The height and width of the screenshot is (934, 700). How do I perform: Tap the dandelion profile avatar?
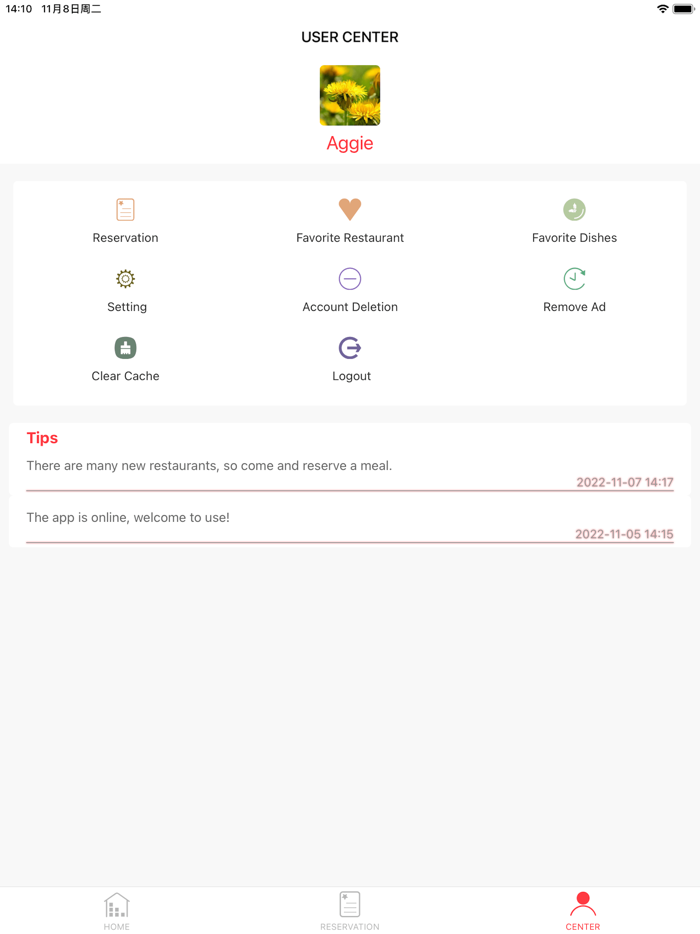point(350,95)
